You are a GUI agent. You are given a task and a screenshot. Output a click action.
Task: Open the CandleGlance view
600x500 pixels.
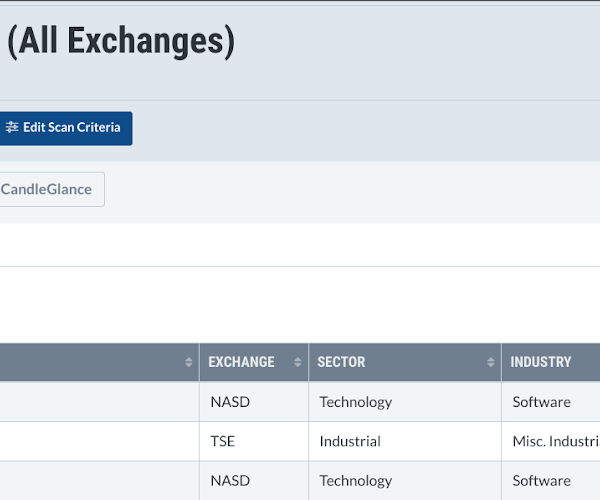coord(52,189)
